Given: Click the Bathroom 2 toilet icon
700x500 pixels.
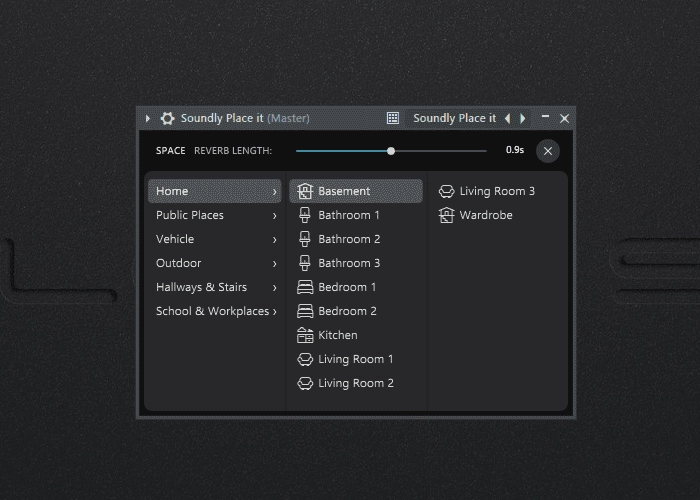Looking at the screenshot, I should 305,239.
